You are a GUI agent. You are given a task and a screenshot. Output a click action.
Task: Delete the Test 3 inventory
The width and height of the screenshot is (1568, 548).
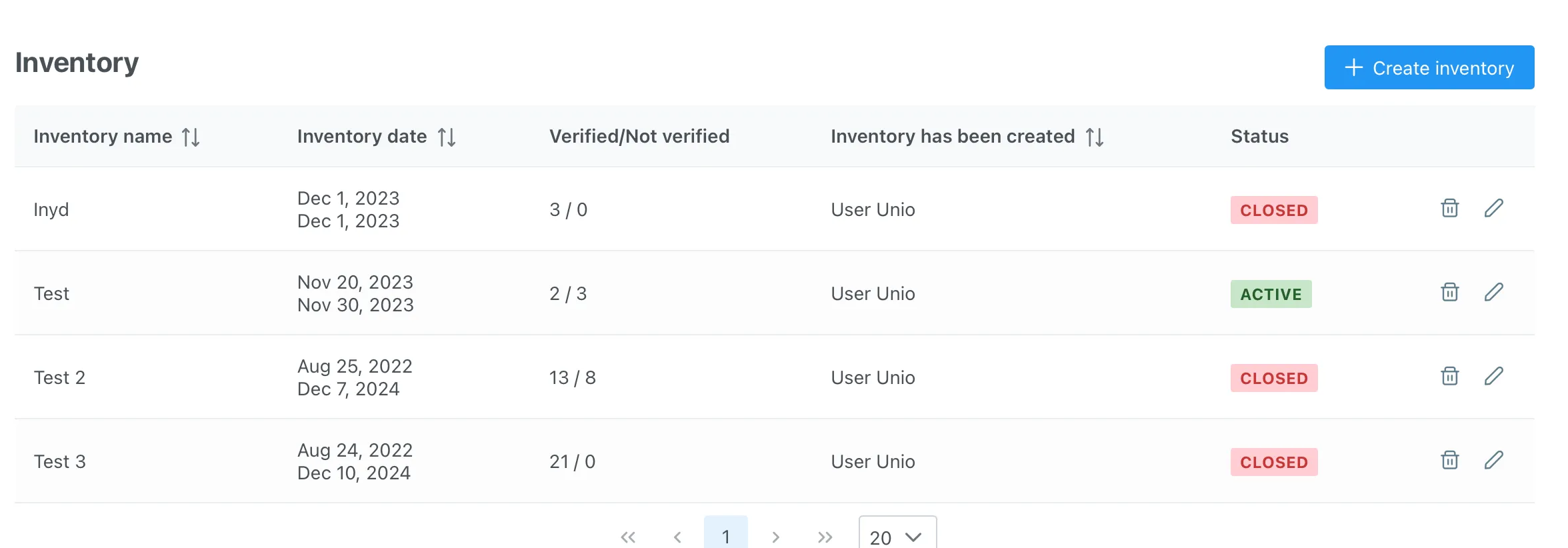1449,461
